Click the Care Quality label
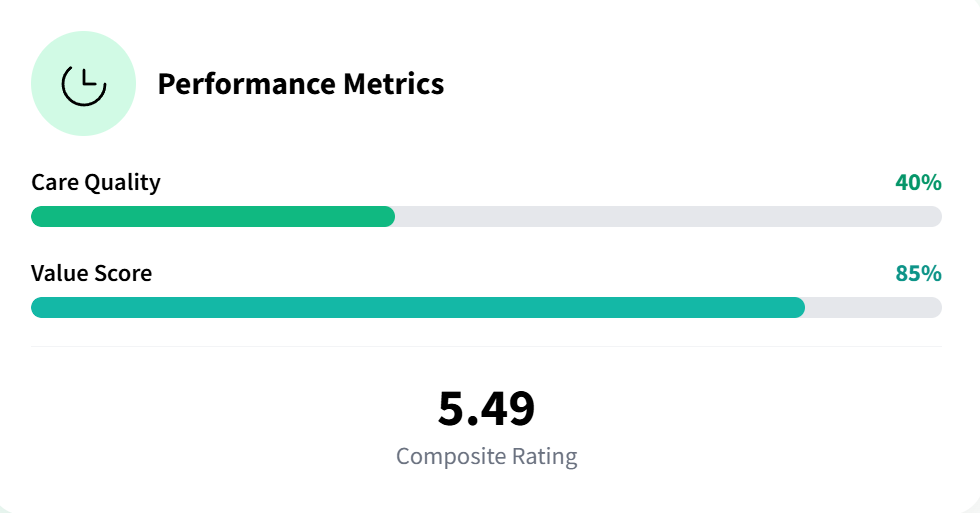The height and width of the screenshot is (513, 980). 96,183
